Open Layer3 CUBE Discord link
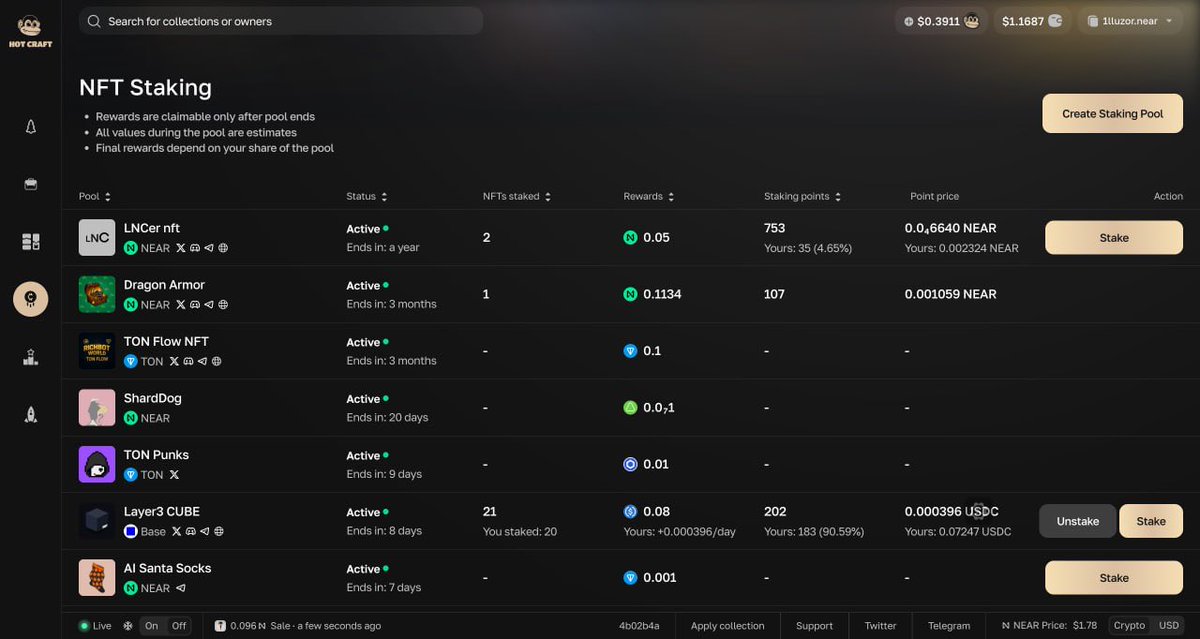This screenshot has height=639, width=1200. click(191, 532)
